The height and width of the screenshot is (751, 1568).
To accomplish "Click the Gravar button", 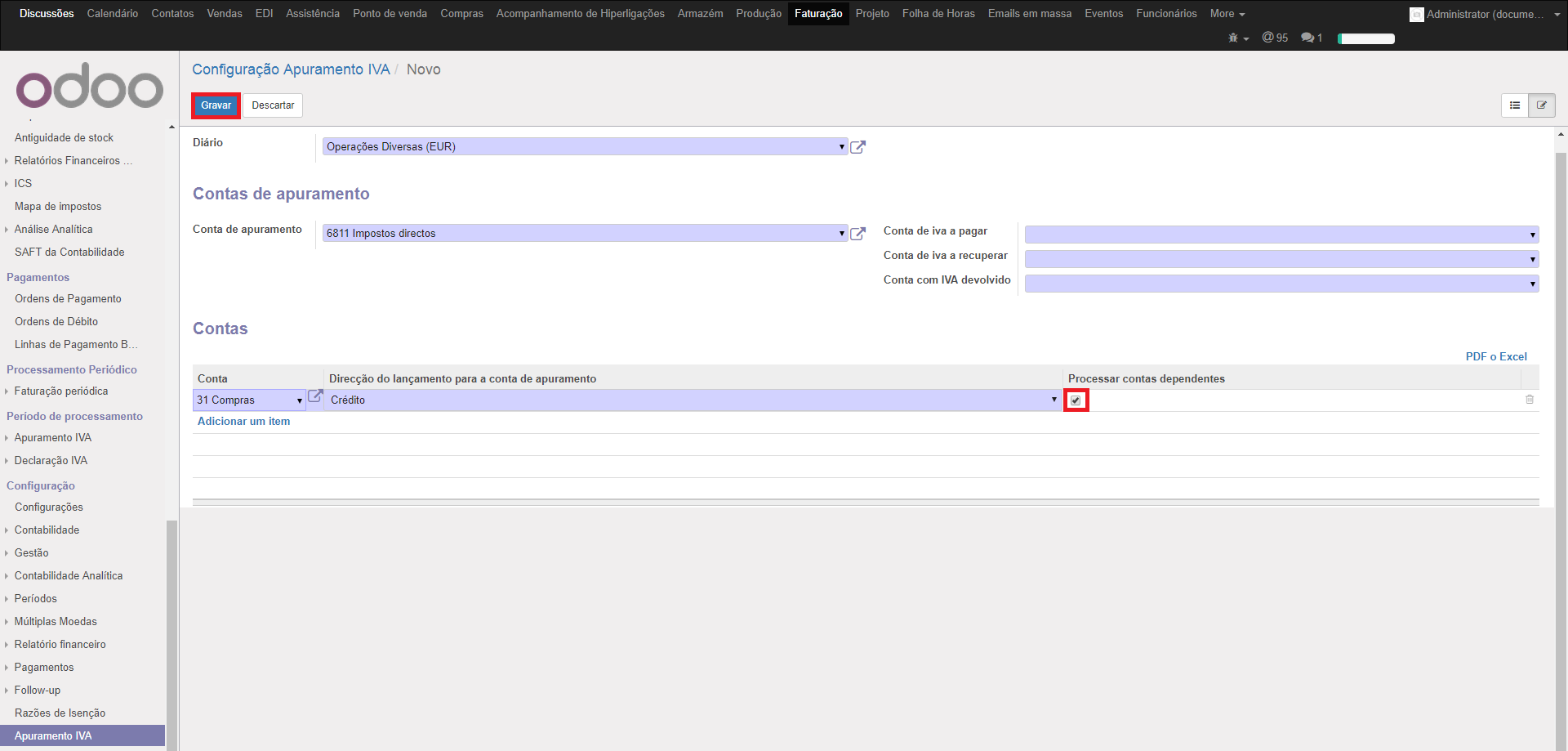I will point(216,105).
